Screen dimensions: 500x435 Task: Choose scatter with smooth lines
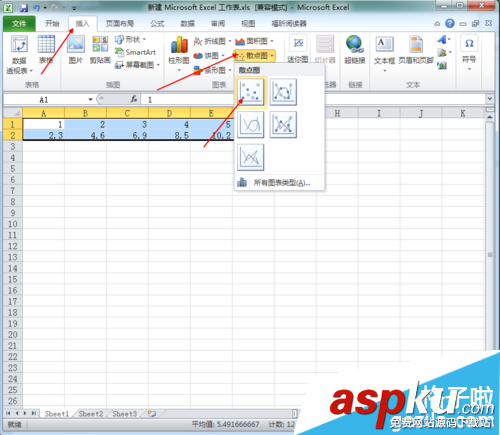tap(251, 124)
